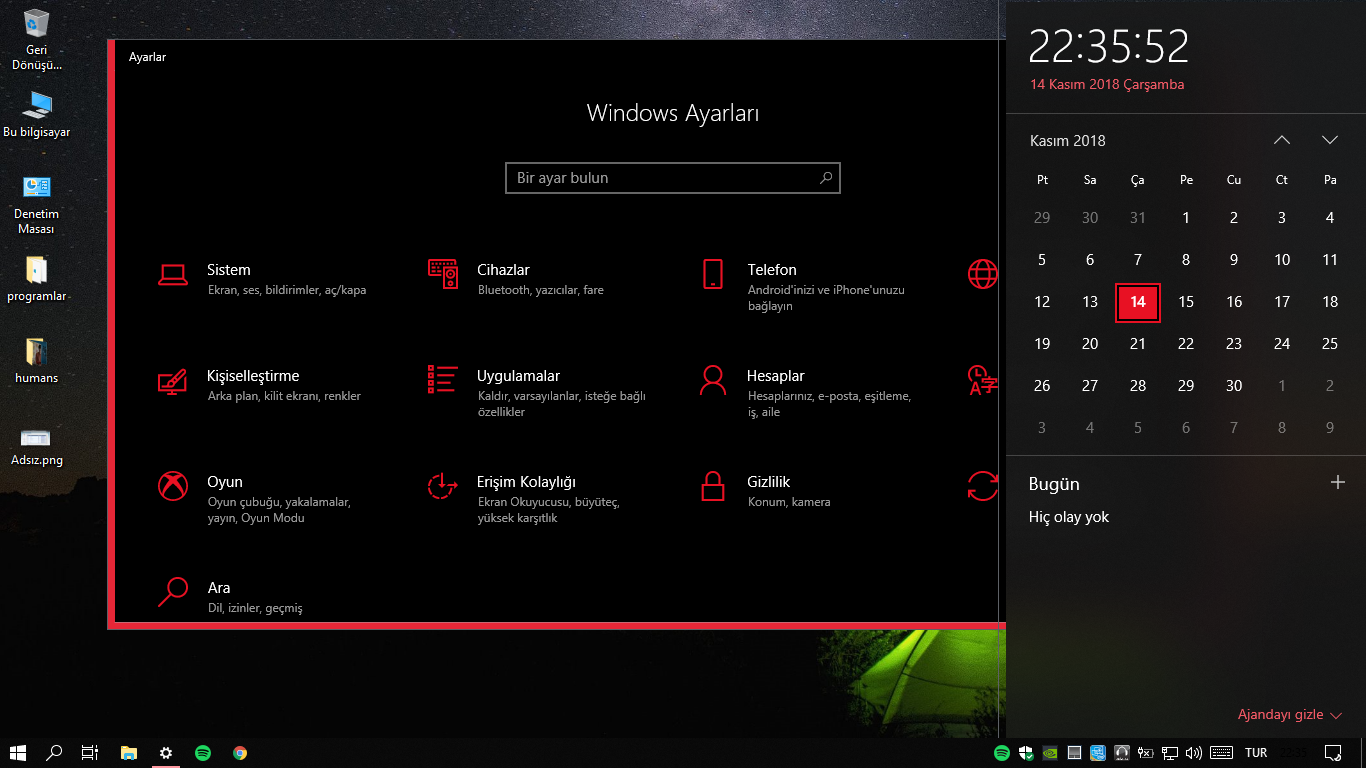Go to the previous month with the up chevron
The width and height of the screenshot is (1366, 768).
click(x=1282, y=140)
